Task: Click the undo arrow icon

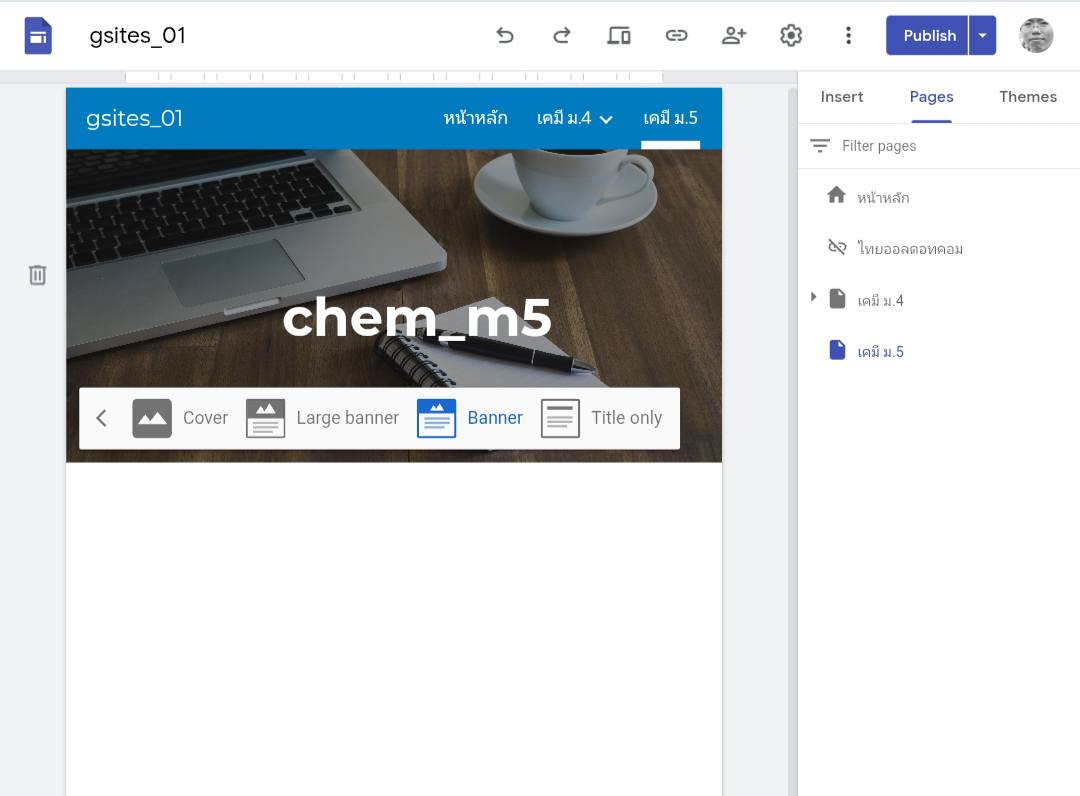Action: (505, 36)
